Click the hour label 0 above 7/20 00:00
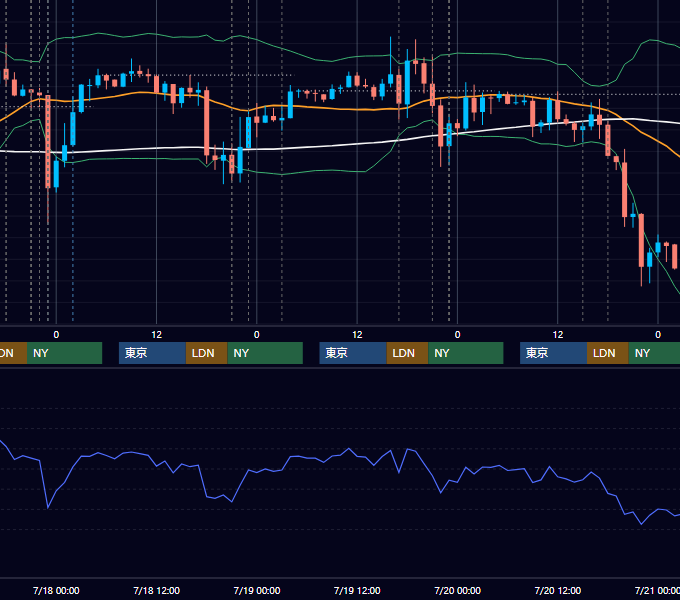The width and height of the screenshot is (680, 600). 458,335
